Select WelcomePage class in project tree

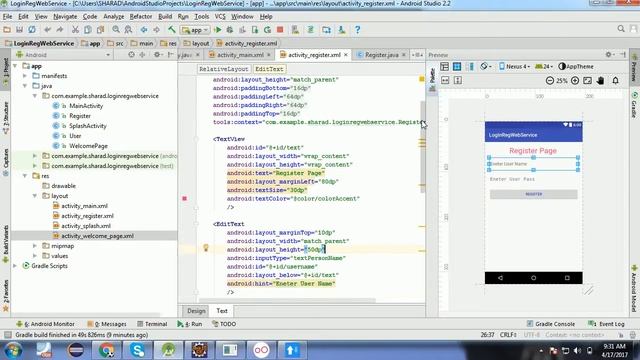click(88, 146)
